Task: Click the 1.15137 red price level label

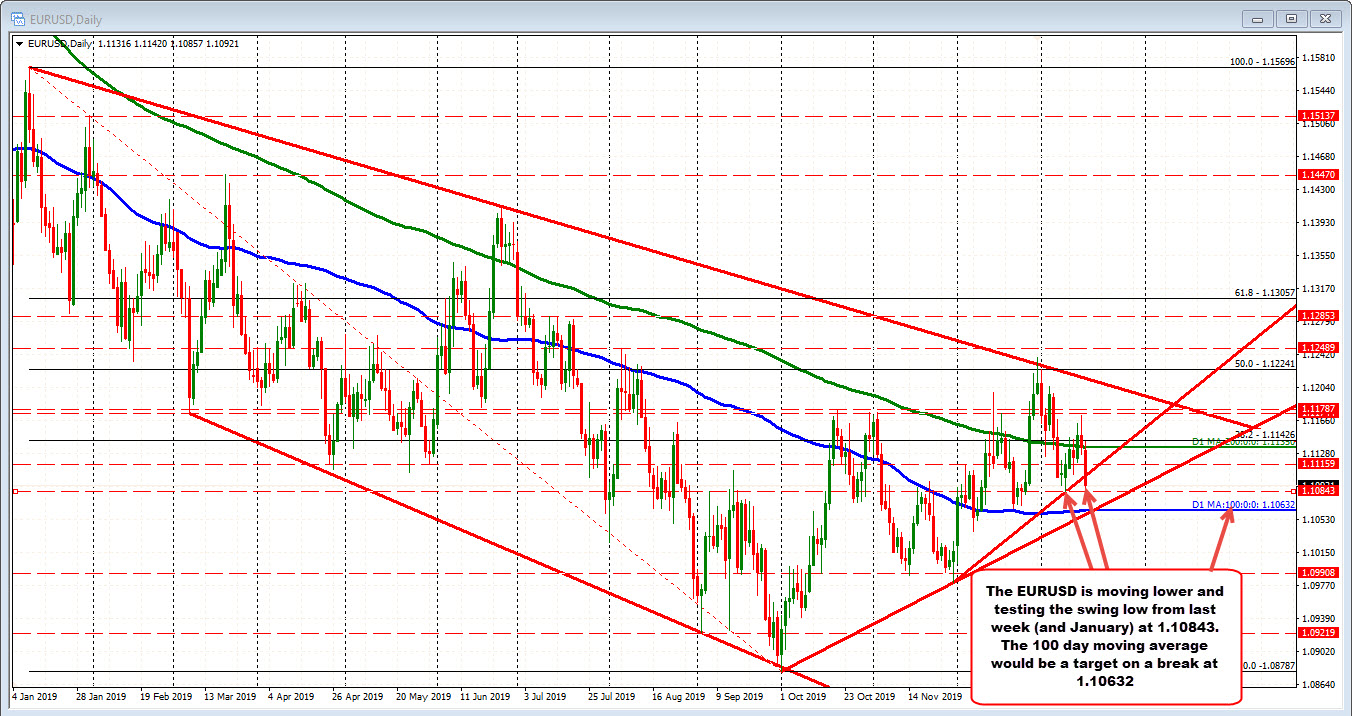Action: [1317, 116]
